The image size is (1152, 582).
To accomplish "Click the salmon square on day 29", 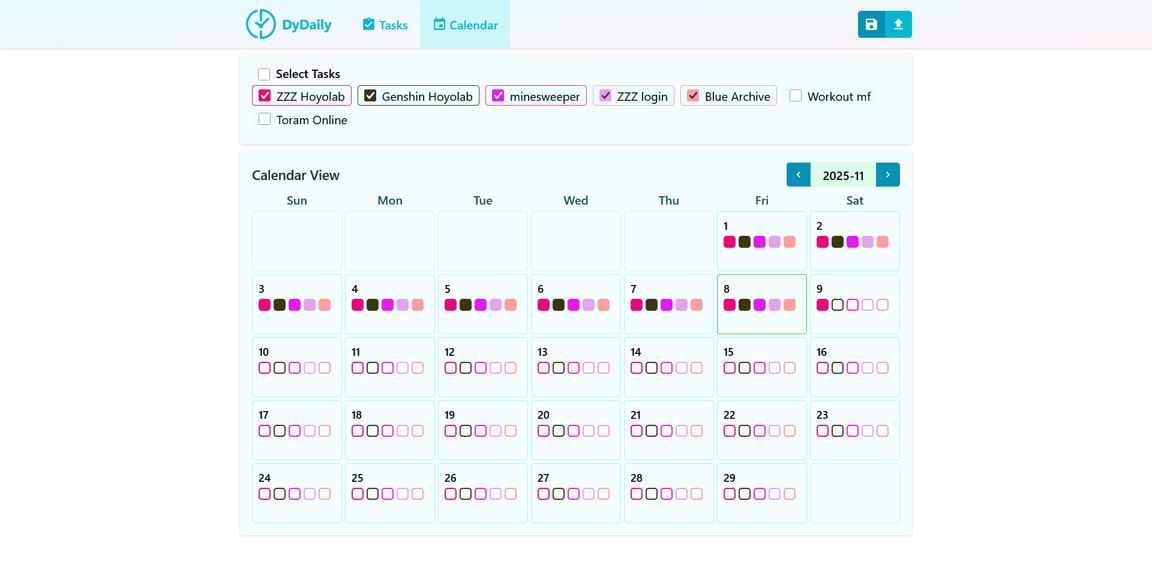I will [790, 494].
